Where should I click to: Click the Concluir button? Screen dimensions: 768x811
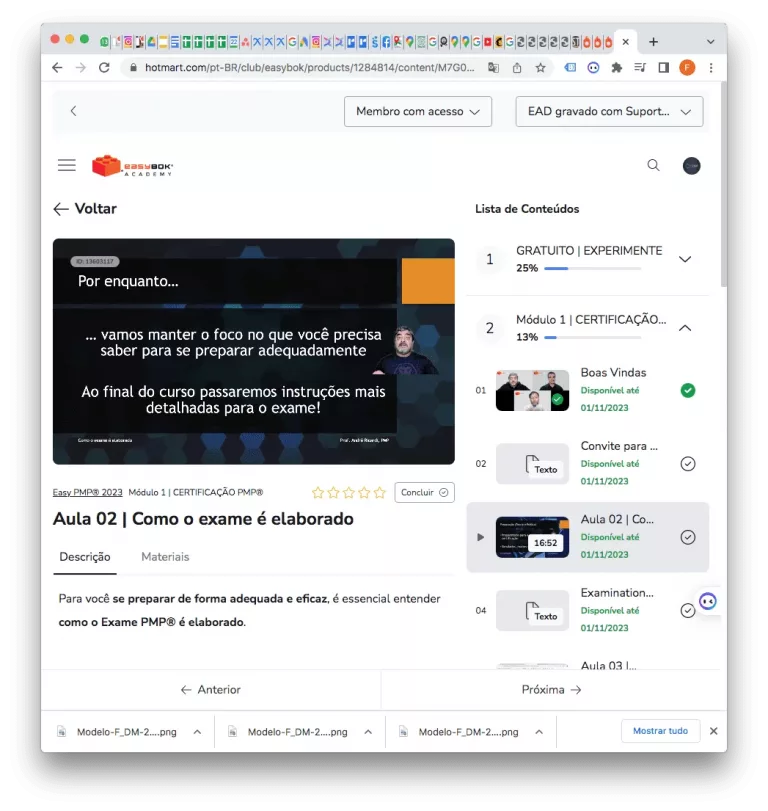tap(425, 492)
